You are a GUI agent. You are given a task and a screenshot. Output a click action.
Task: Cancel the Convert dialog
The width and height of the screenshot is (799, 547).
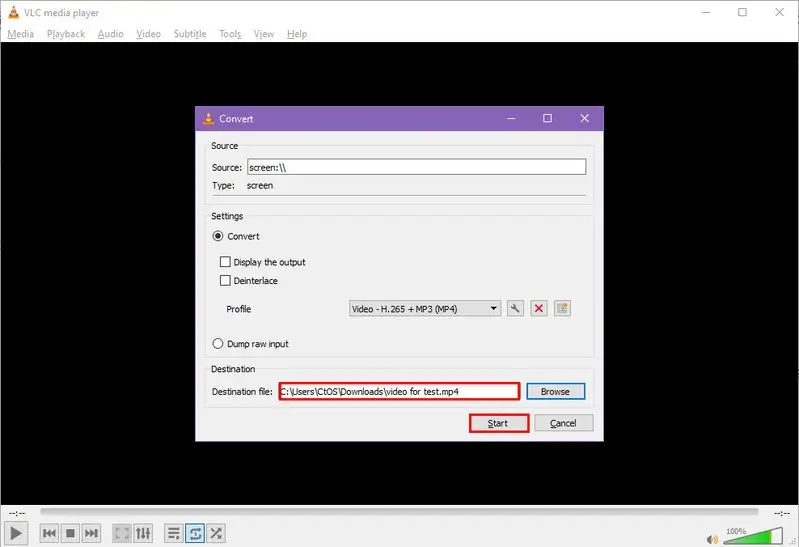[x=563, y=423]
